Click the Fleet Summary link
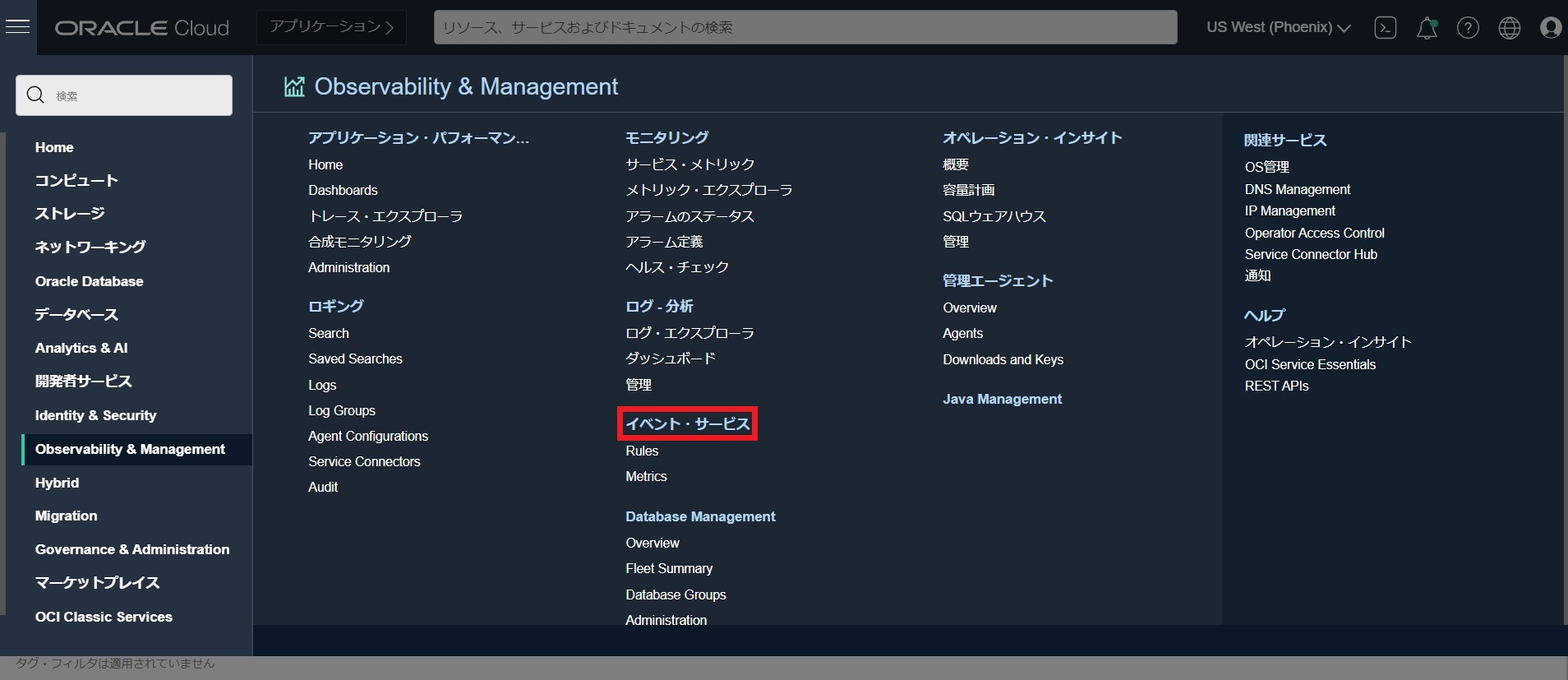1568x680 pixels. pos(668,568)
